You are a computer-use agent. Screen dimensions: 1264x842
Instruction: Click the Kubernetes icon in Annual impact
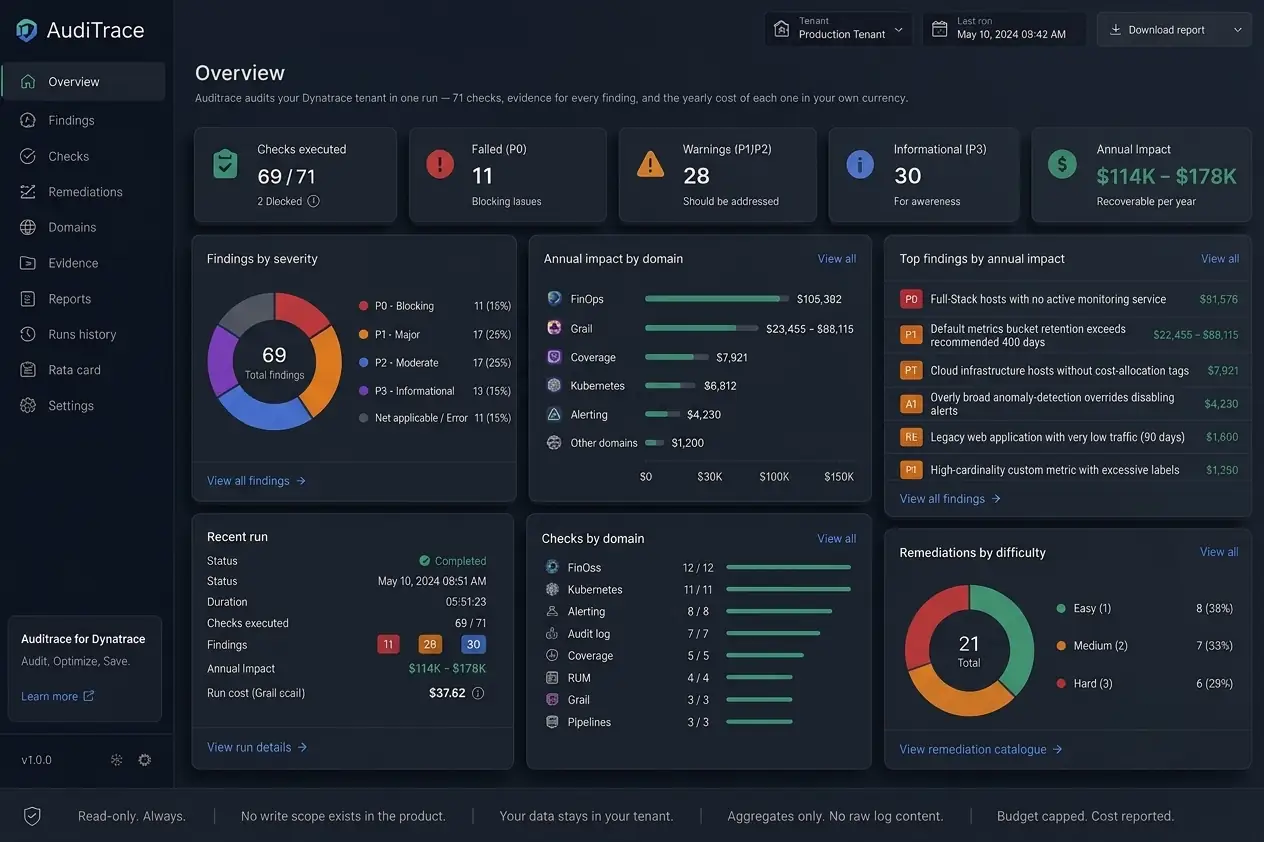coord(554,385)
